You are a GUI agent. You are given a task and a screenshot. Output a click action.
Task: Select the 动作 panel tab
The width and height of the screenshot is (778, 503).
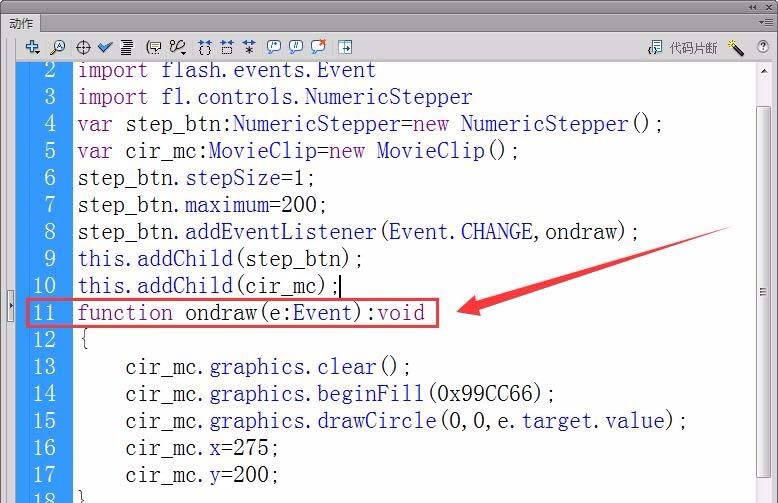click(x=21, y=23)
